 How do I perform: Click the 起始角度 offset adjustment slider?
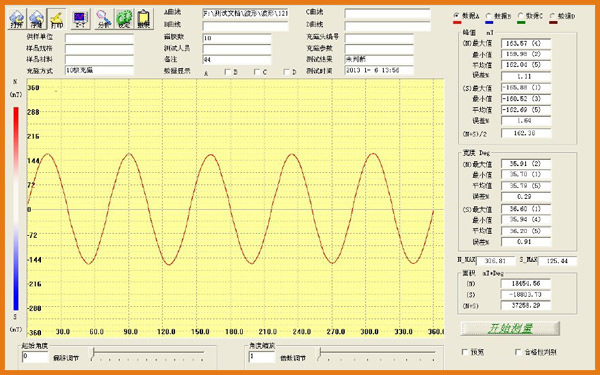(148, 355)
